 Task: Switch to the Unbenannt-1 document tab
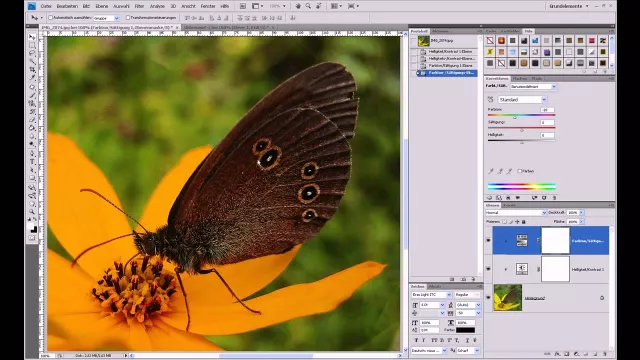tap(229, 27)
